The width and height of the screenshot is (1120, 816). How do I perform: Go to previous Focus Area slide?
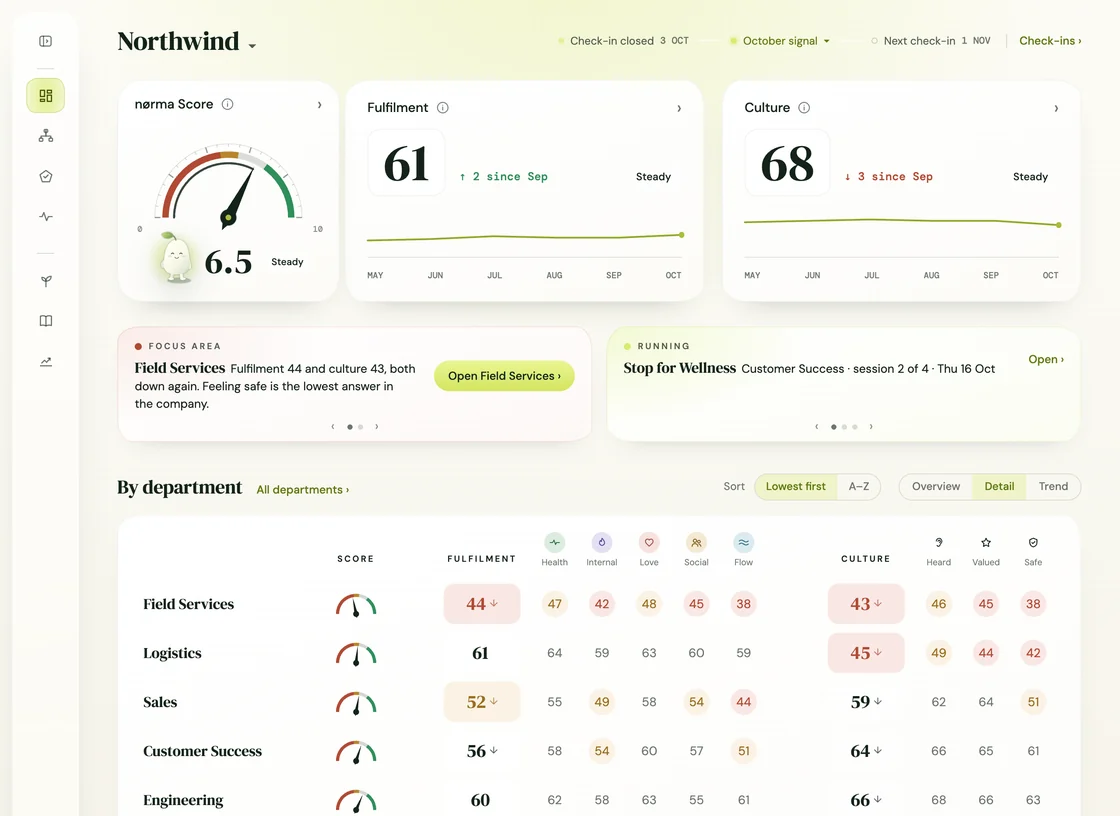[333, 427]
